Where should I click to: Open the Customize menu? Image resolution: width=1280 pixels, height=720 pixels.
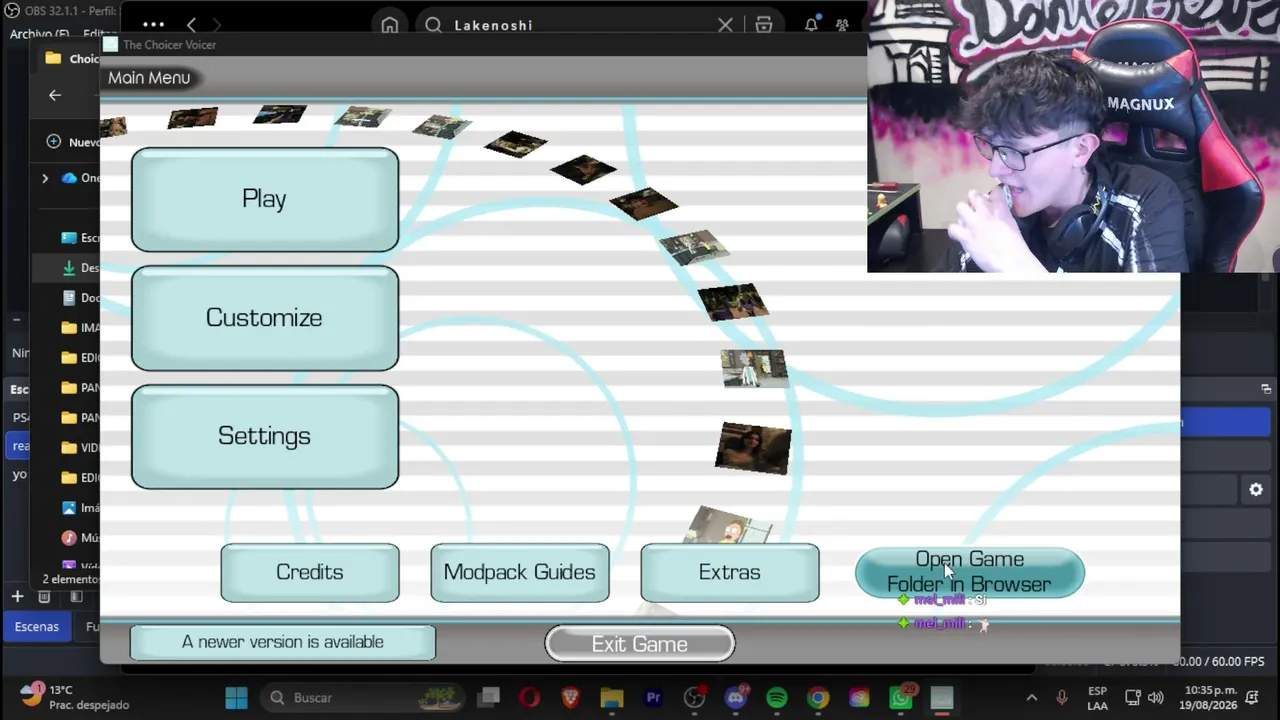click(264, 318)
